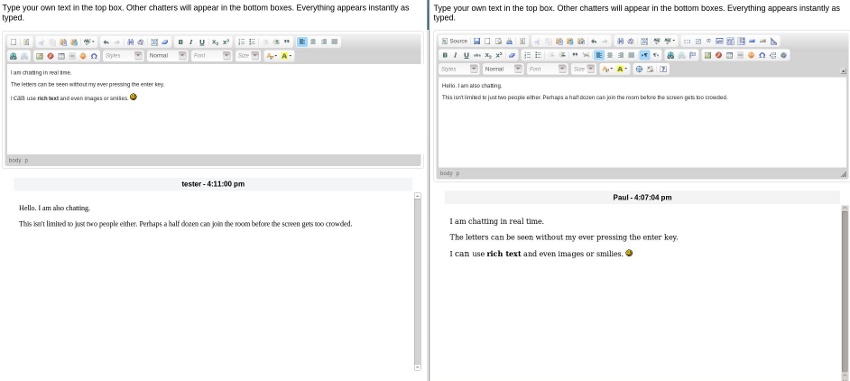Toggle left-to-right text direction in right editor
This screenshot has width=850, height=381.
[645, 55]
